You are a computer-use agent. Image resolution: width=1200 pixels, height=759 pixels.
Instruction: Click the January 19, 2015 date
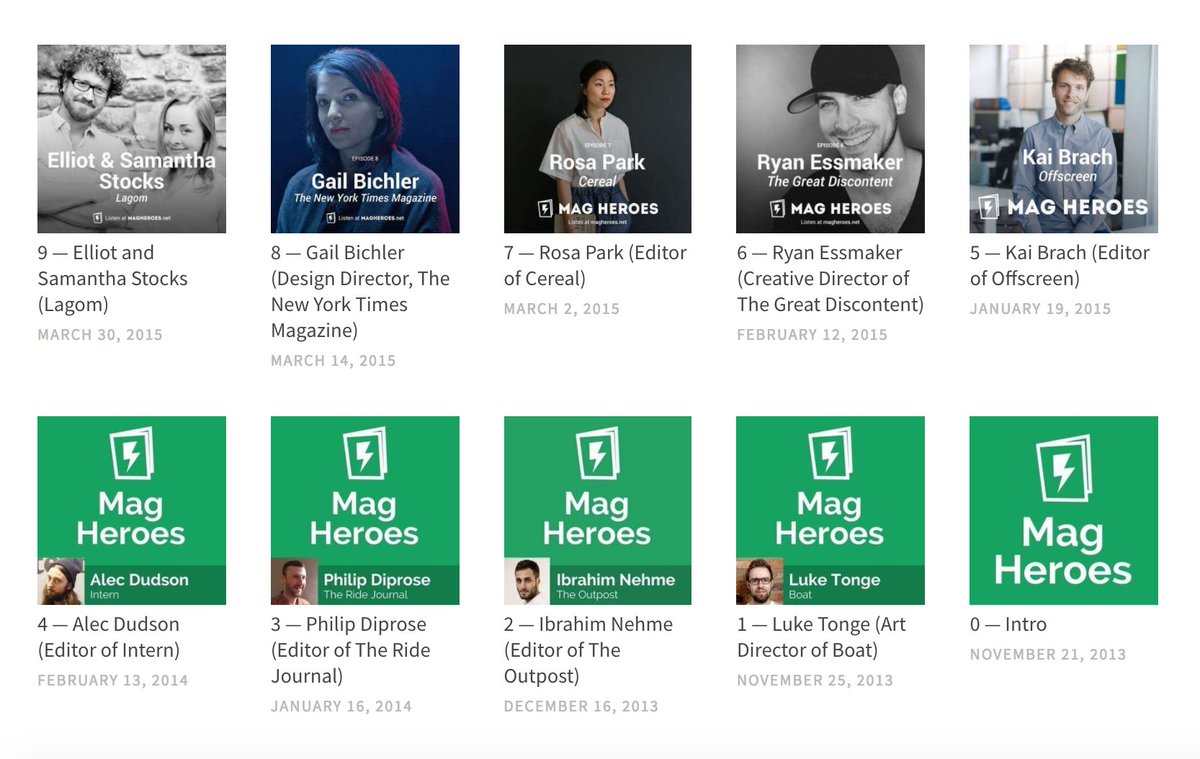(1040, 309)
